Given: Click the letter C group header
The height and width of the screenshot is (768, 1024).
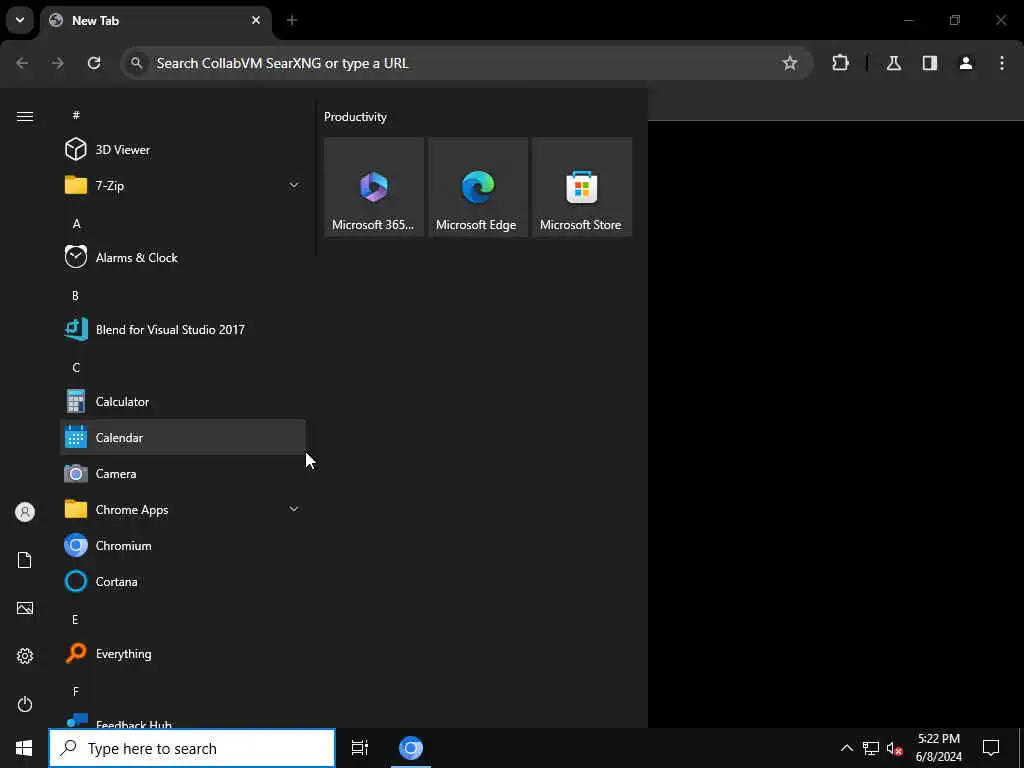Looking at the screenshot, I should (76, 368).
